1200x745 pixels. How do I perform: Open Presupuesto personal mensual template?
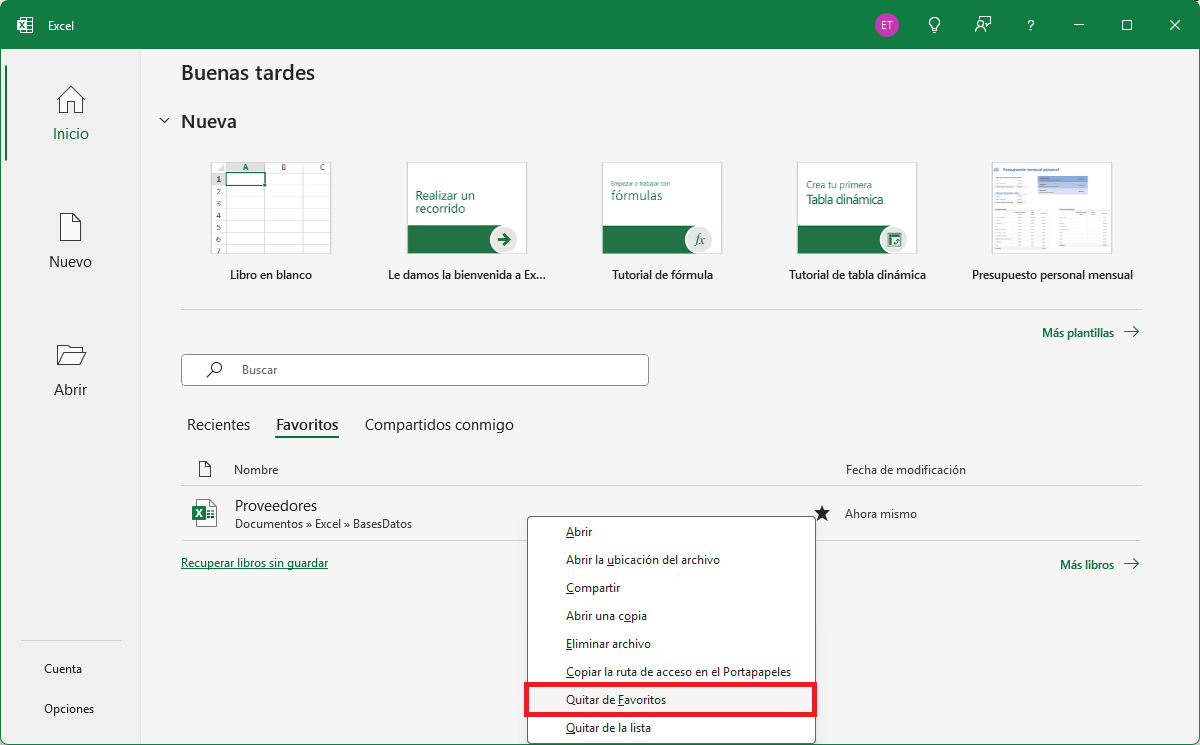coord(1052,222)
